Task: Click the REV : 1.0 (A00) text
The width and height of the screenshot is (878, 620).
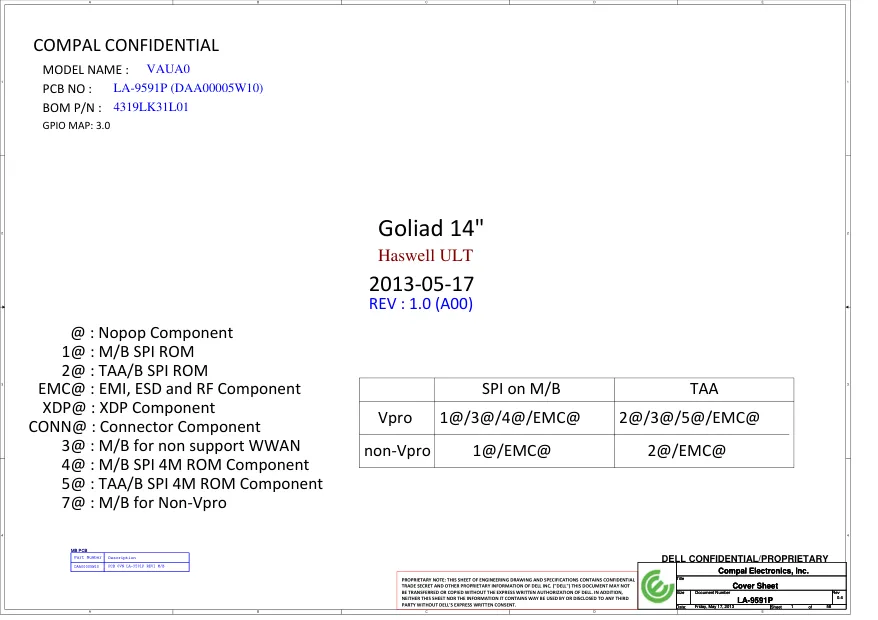Action: pos(421,304)
